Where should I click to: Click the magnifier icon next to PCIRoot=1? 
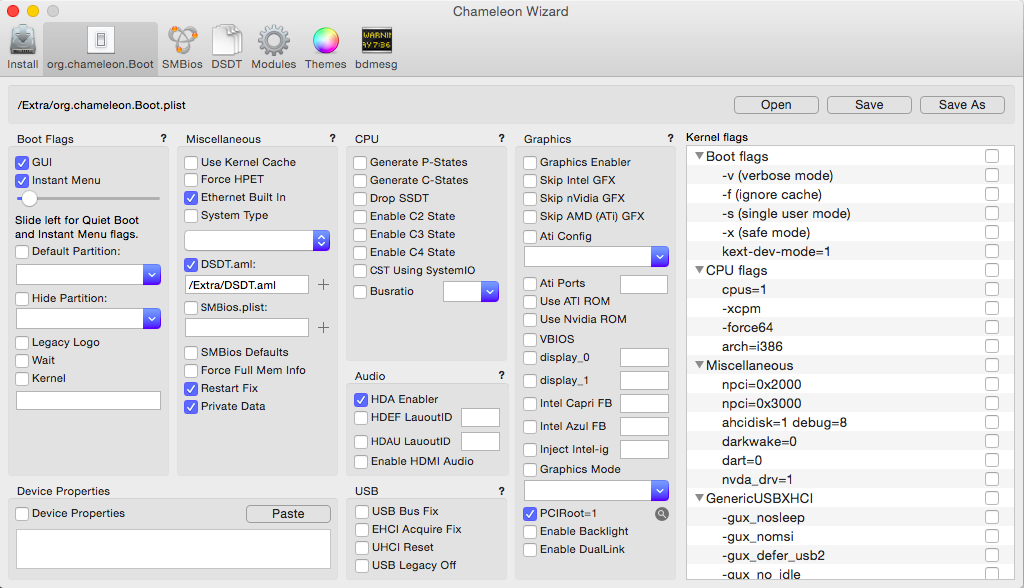pos(661,514)
